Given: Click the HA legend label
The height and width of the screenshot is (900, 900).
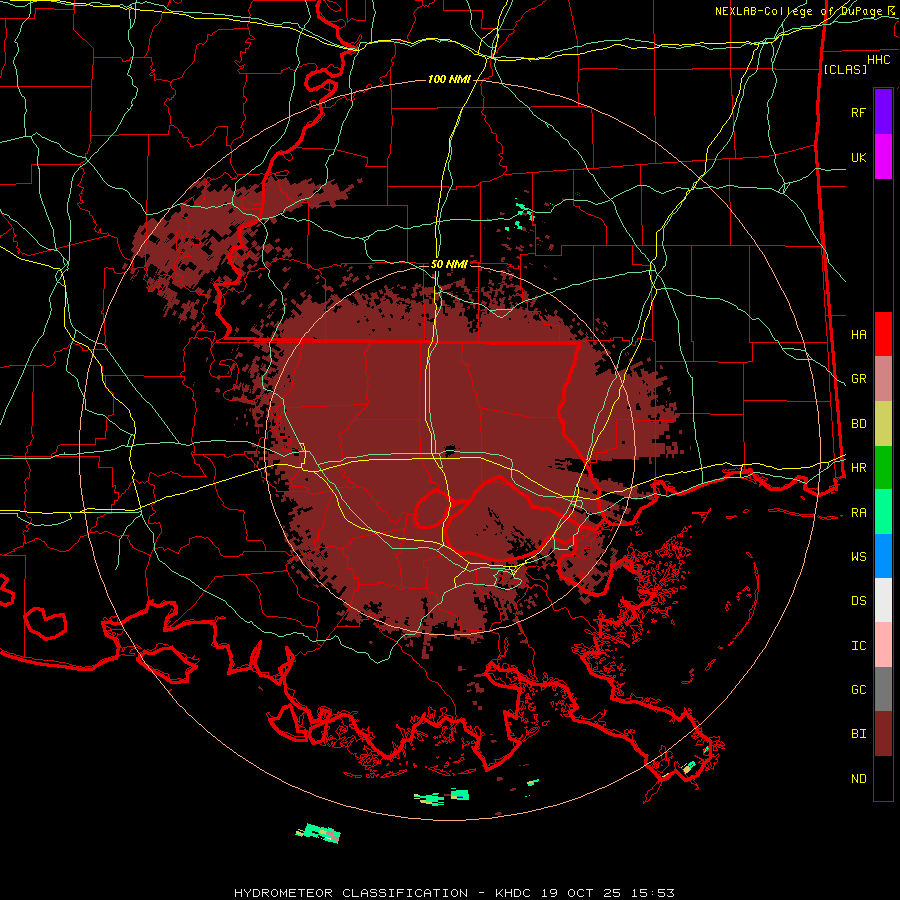Looking at the screenshot, I should [859, 334].
